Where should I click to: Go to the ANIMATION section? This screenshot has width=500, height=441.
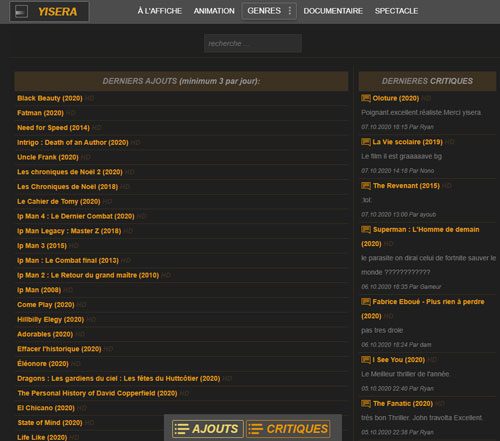(214, 11)
